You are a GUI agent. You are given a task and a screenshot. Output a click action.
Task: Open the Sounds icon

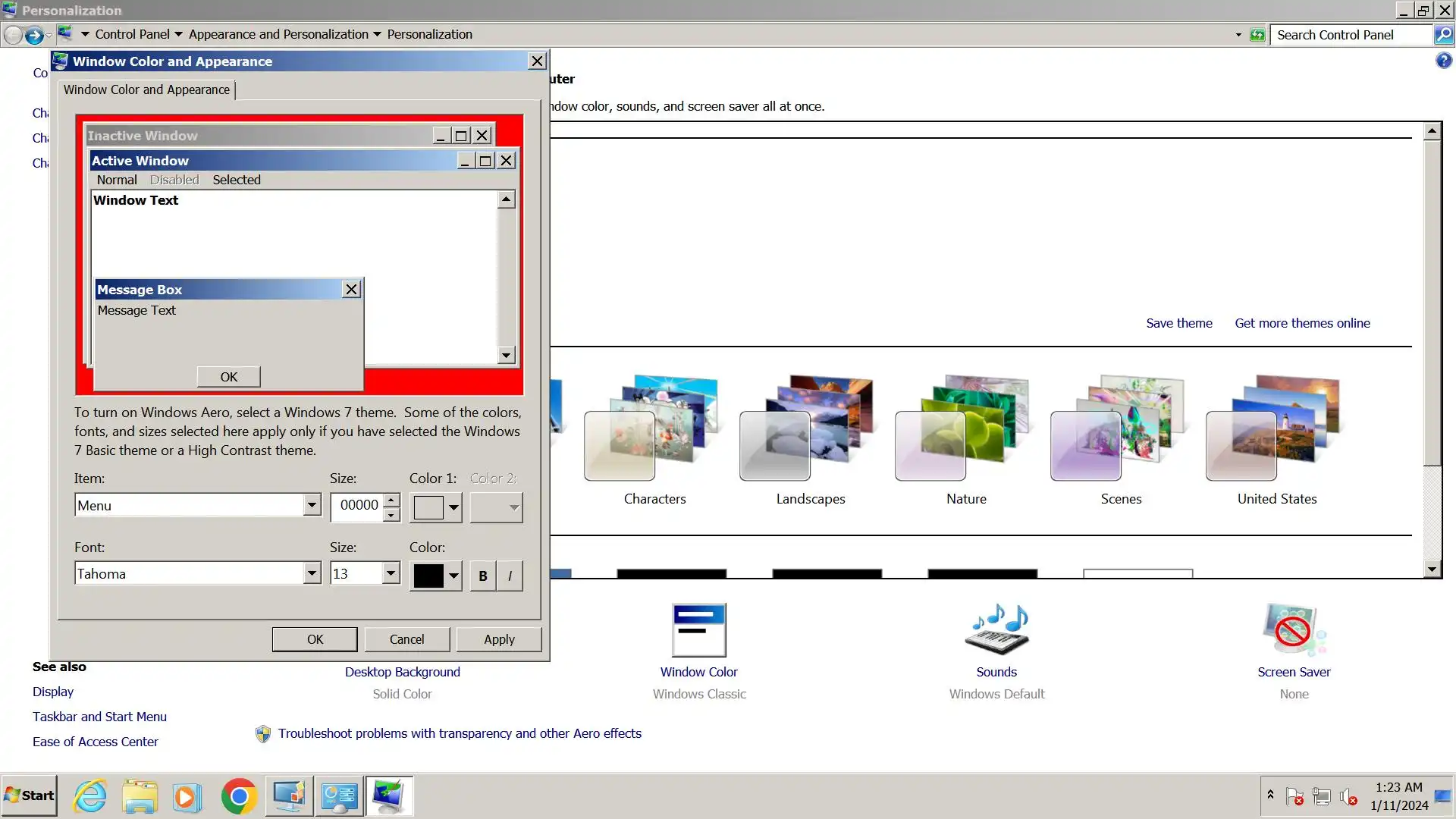pos(996,631)
